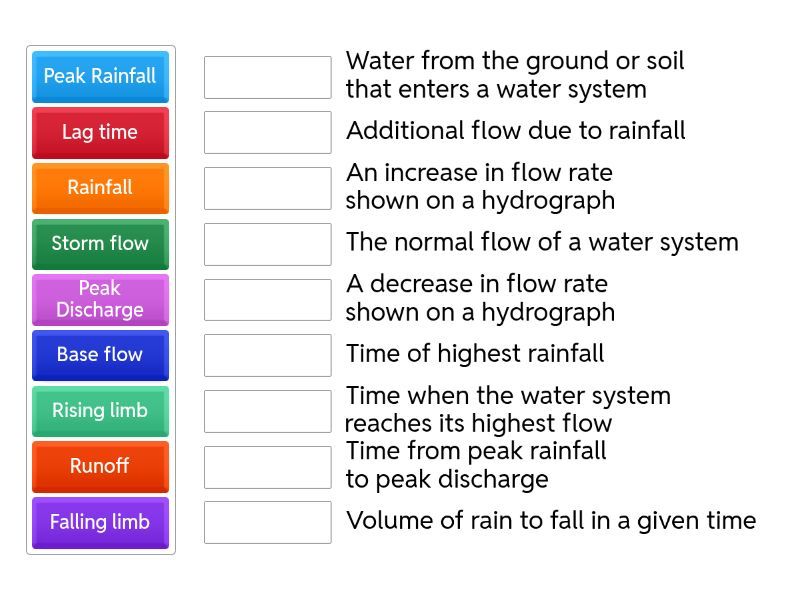Click the 'Additional flow due to rainfall' definition text
The width and height of the screenshot is (800, 600).
(515, 131)
